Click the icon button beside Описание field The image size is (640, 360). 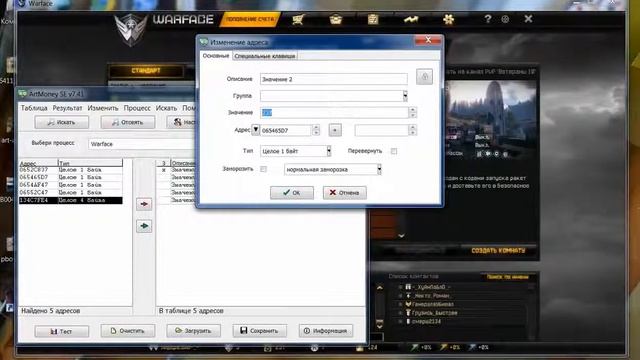click(x=424, y=77)
